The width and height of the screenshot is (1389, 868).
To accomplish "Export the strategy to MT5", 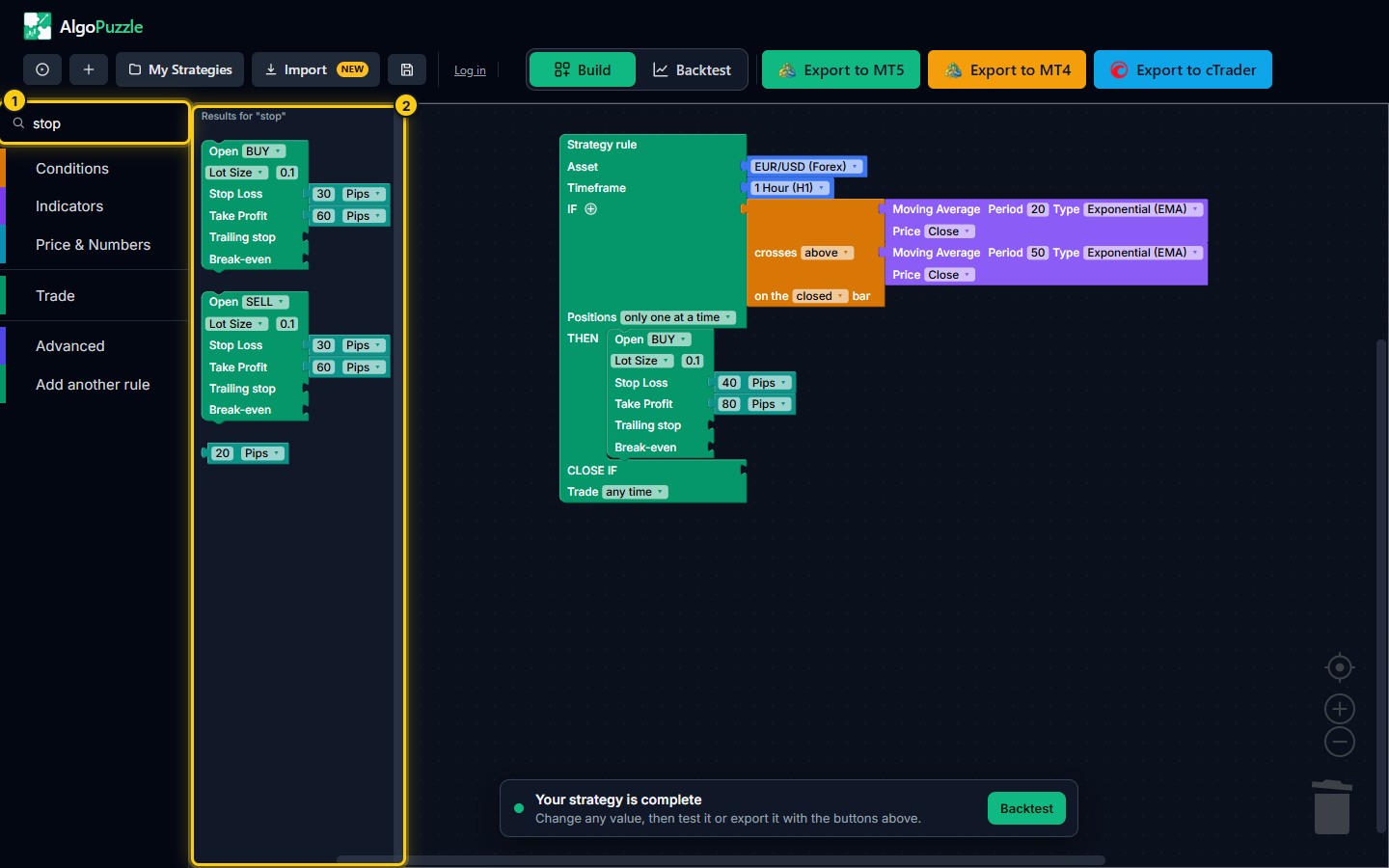I will click(841, 69).
